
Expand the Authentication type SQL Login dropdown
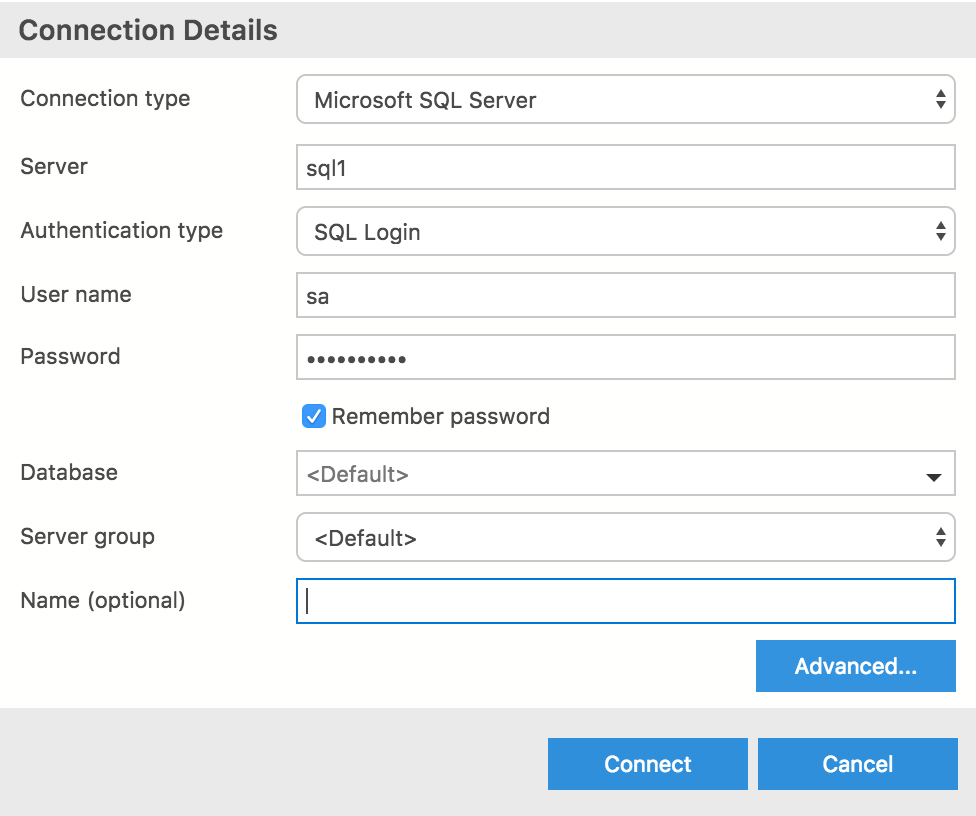click(x=625, y=232)
